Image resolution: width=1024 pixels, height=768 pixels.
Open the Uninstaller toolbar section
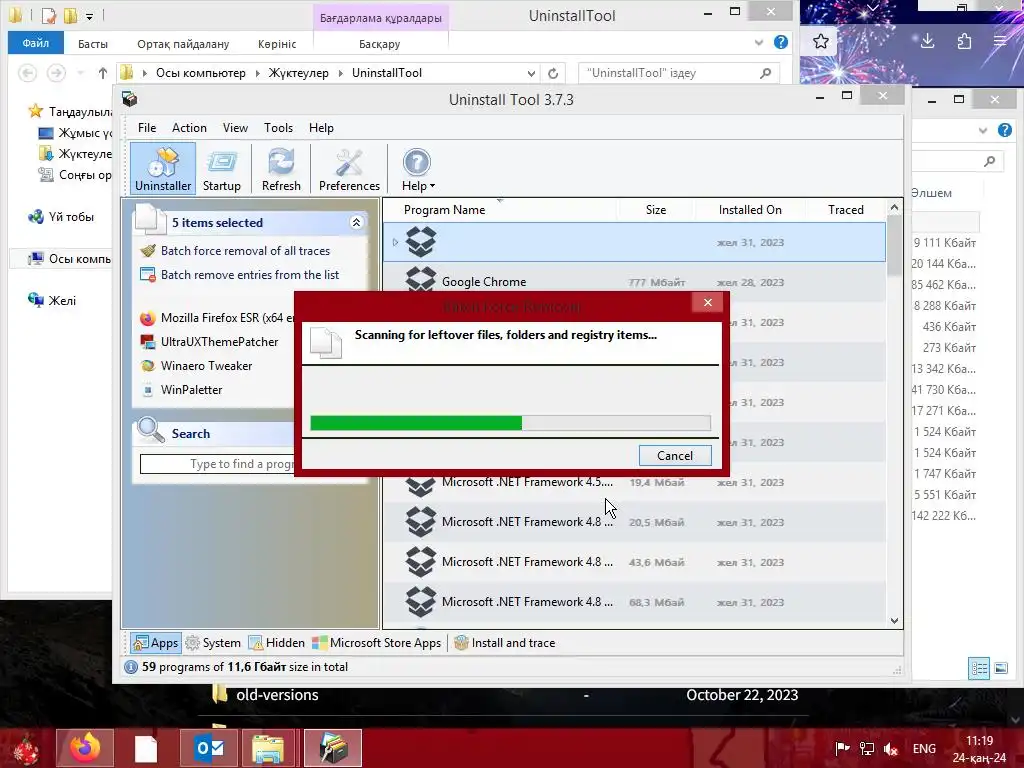(x=163, y=168)
